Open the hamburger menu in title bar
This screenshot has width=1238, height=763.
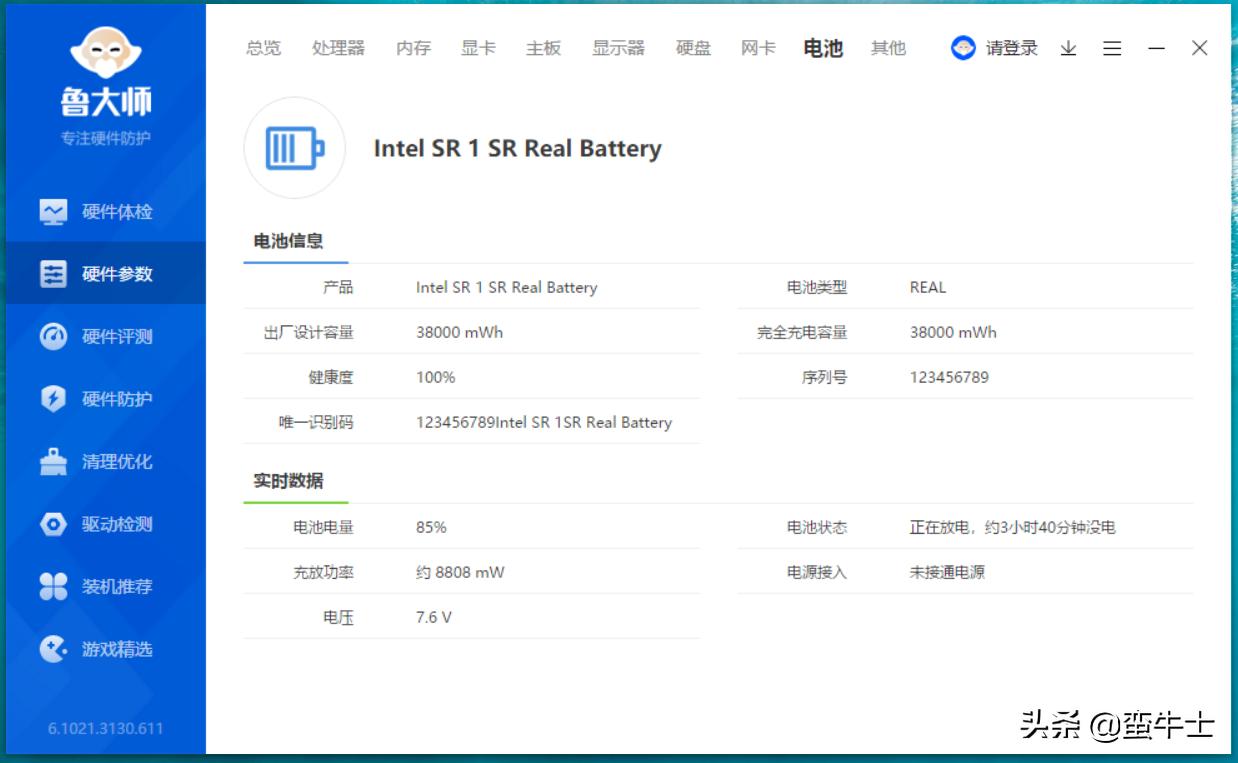tap(1112, 48)
